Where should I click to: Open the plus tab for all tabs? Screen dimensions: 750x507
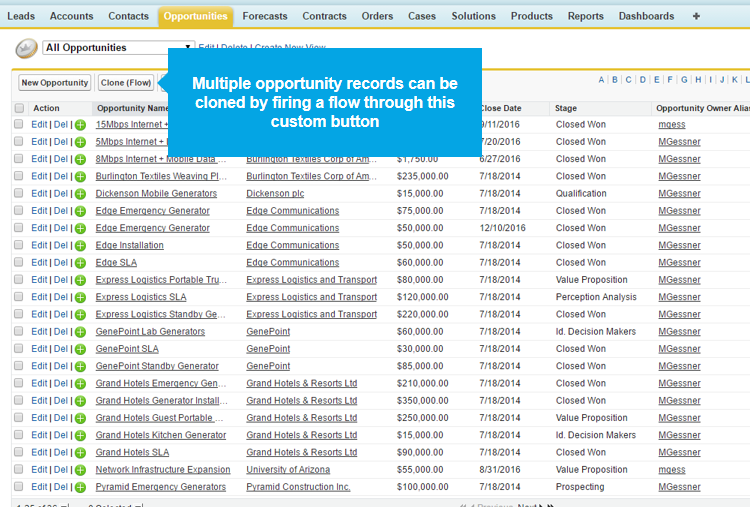696,16
